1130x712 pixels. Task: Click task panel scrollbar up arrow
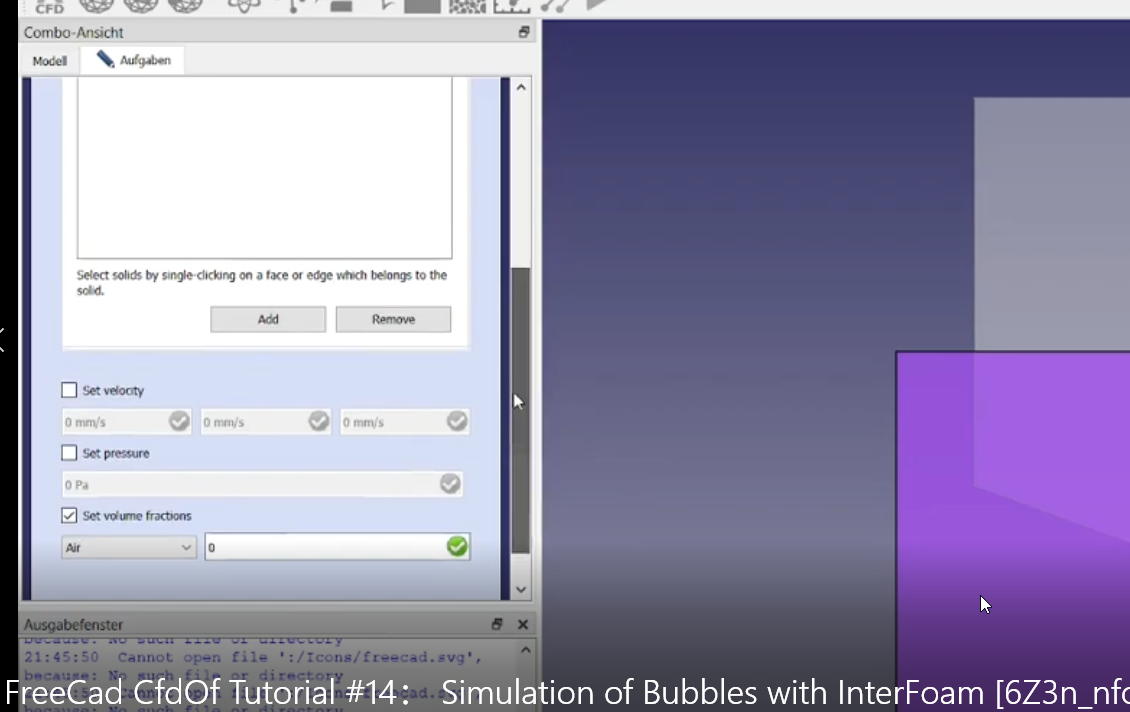[521, 87]
